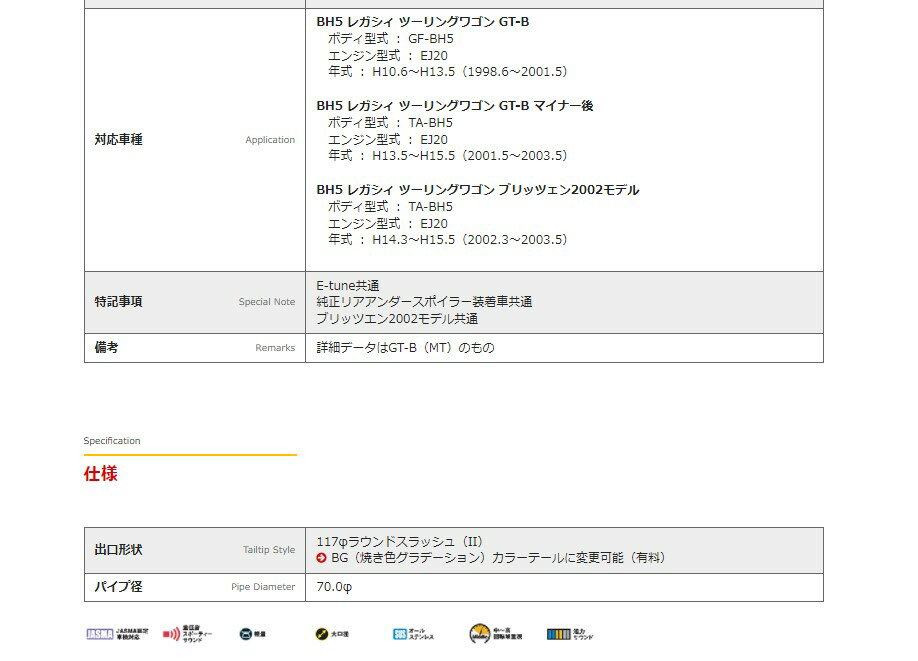The height and width of the screenshot is (661, 918).
Task: Click the first BH5 Legacy GT-B heading
Action: (422, 21)
